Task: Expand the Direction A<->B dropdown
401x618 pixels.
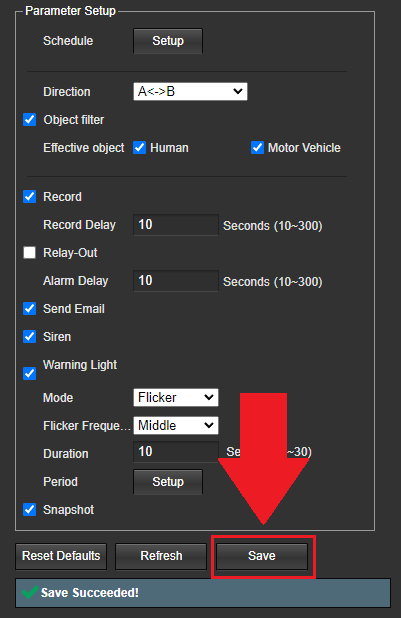Action: click(190, 91)
